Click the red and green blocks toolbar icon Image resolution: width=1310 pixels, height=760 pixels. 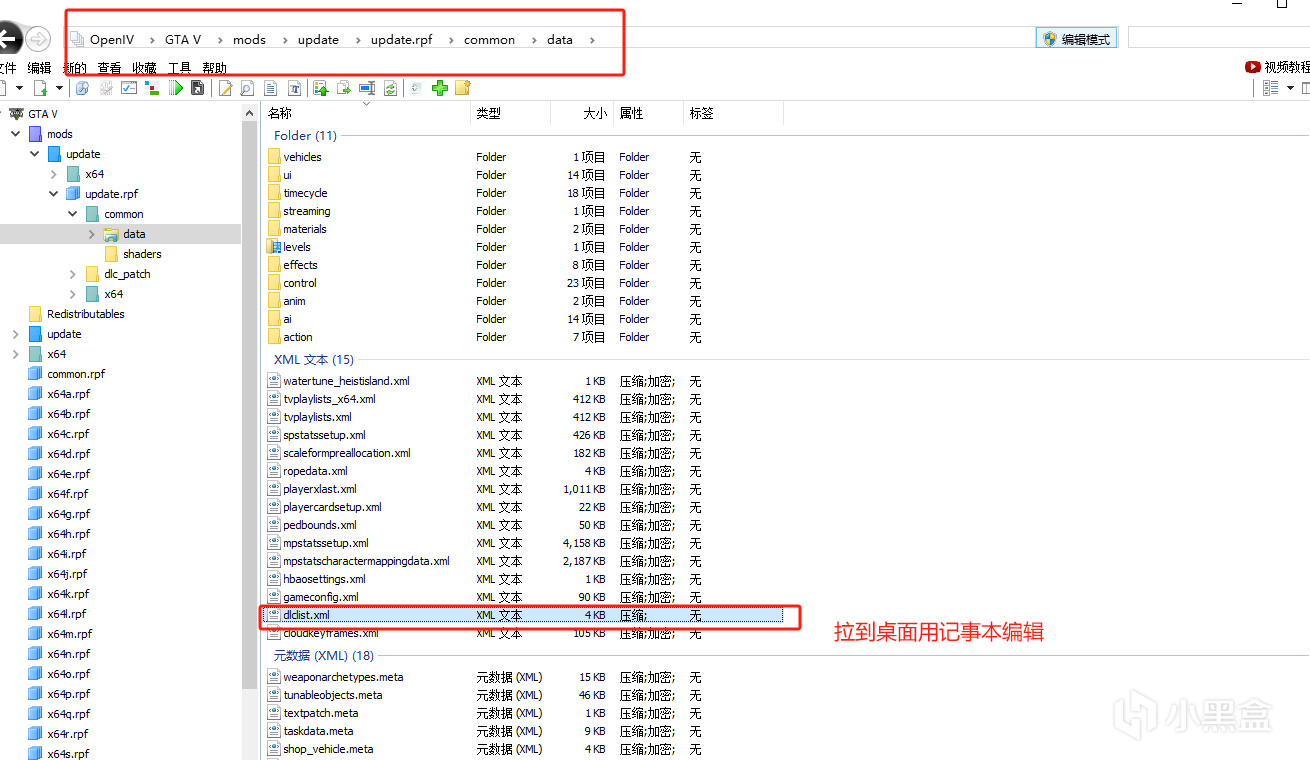(152, 88)
